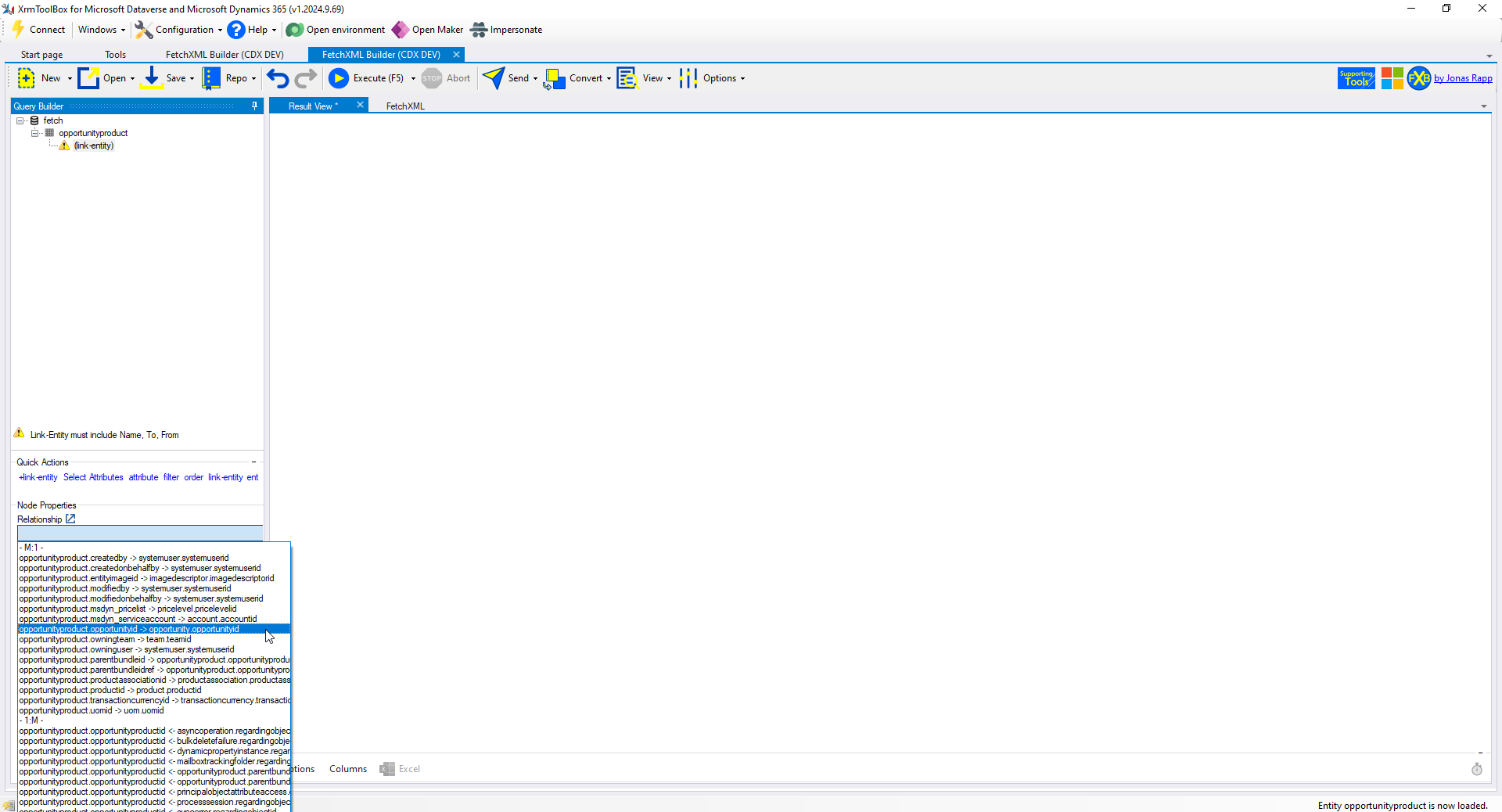Click the Select Attributes quick action

[93, 477]
